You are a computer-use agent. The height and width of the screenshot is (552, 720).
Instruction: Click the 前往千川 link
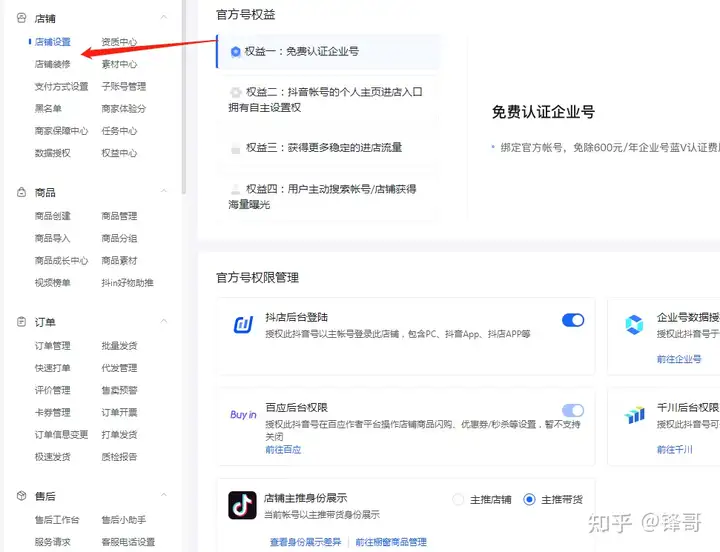click(x=675, y=449)
